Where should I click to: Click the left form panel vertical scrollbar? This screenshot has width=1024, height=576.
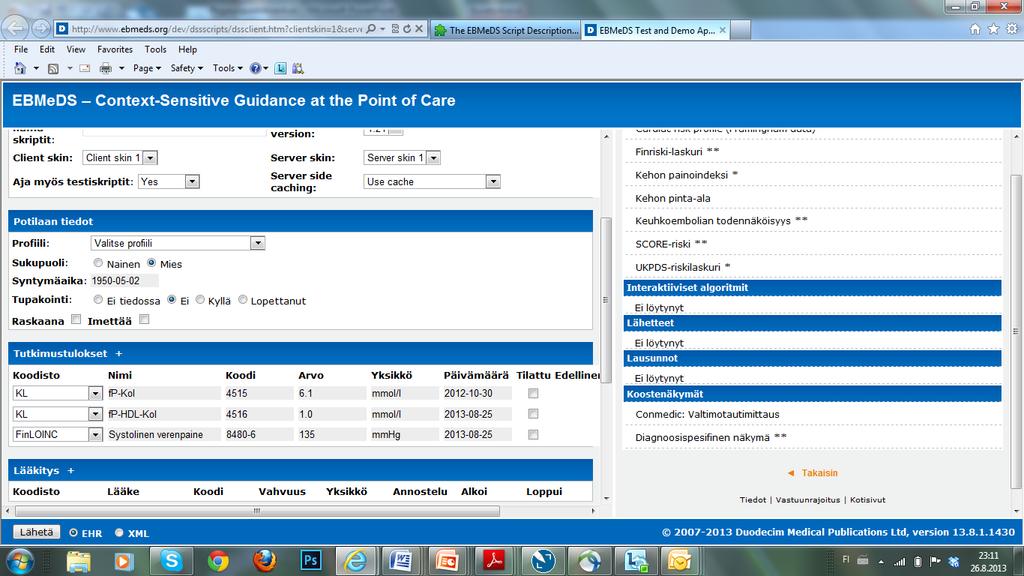point(605,300)
